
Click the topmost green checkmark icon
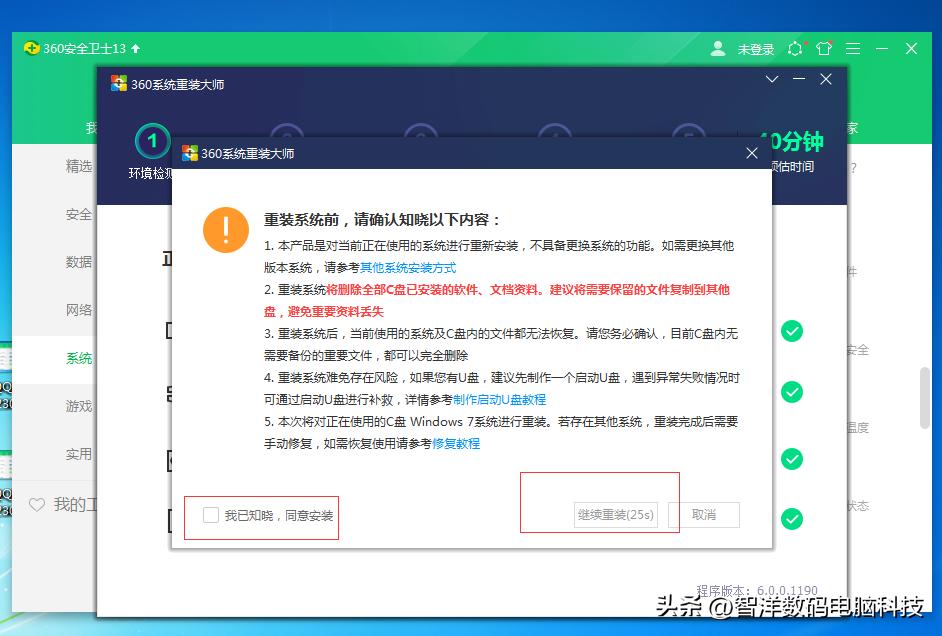(791, 331)
